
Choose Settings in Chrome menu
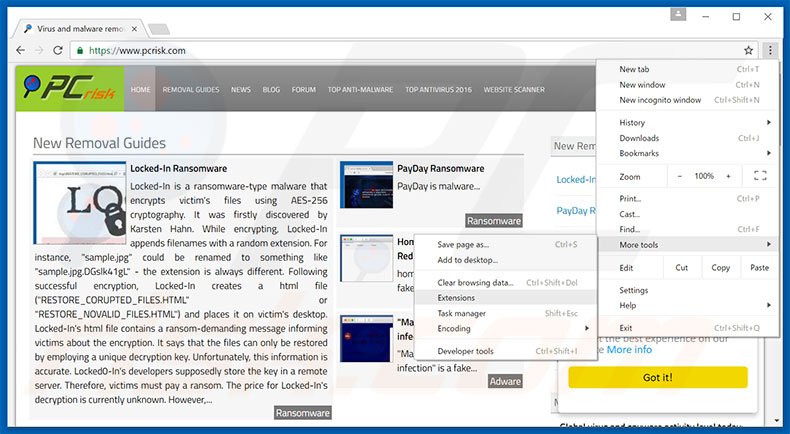point(634,290)
